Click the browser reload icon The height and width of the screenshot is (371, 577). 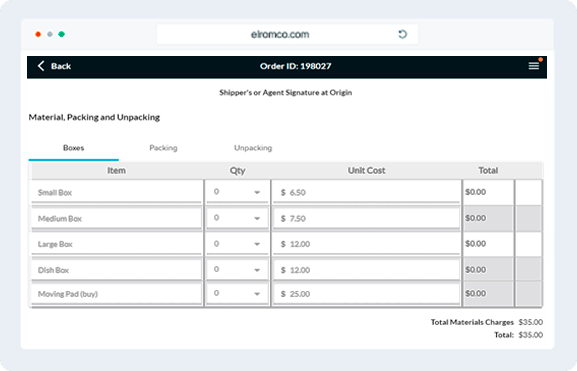403,34
